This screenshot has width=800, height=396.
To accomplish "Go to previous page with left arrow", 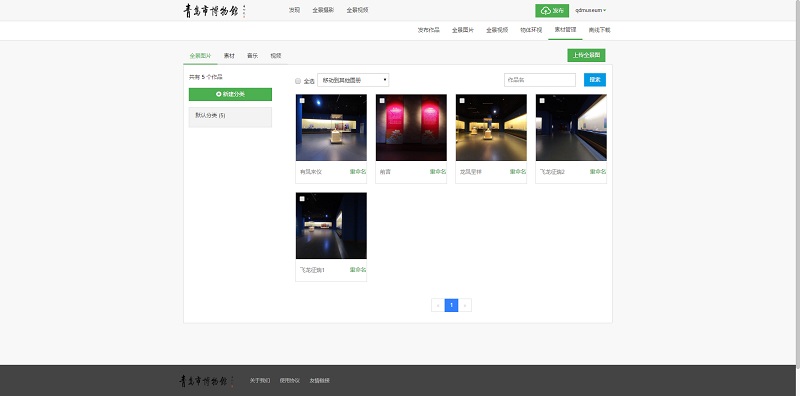I will [x=437, y=305].
